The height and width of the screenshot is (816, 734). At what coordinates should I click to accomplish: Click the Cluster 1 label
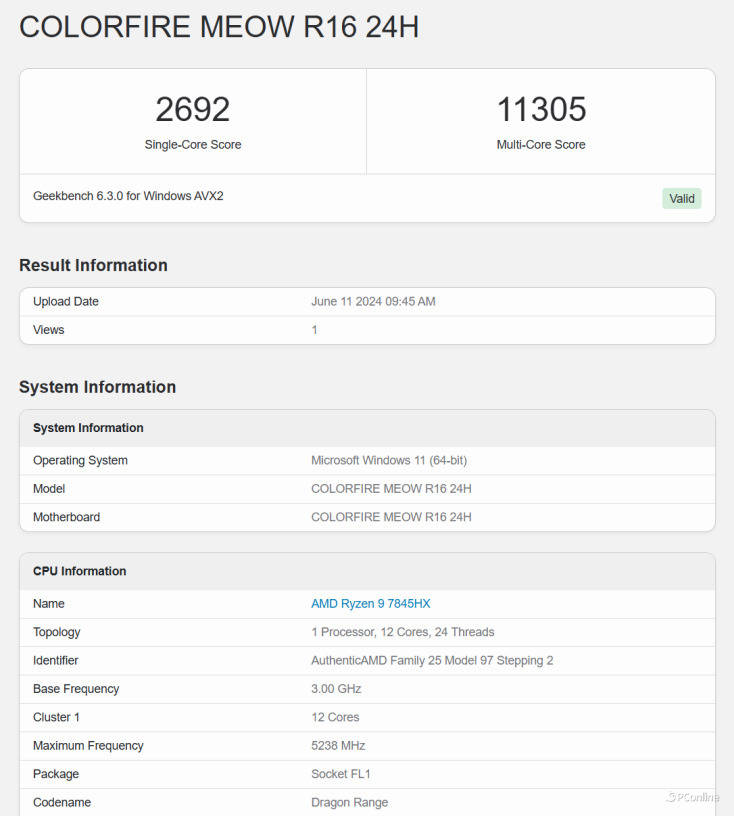click(x=56, y=717)
